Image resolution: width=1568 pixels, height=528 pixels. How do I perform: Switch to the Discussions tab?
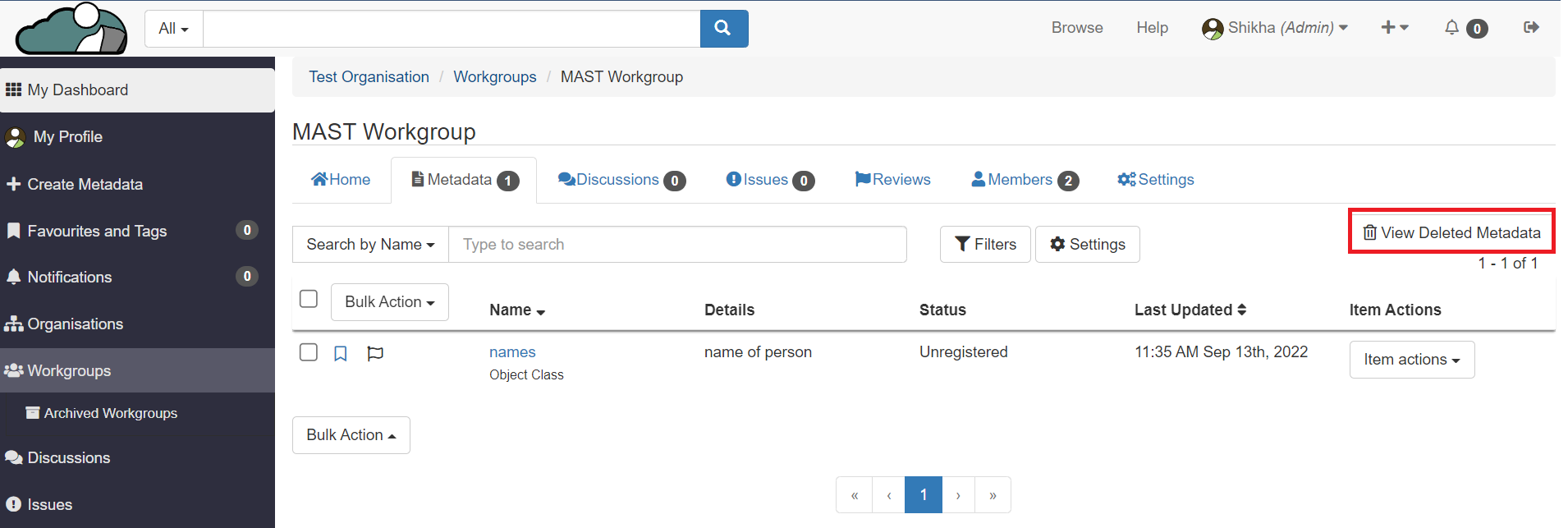(x=621, y=180)
